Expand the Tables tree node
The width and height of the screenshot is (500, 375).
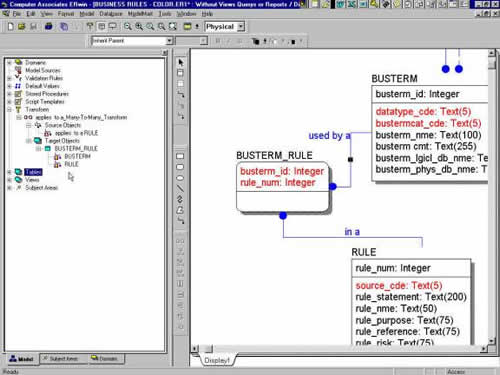pos(9,172)
